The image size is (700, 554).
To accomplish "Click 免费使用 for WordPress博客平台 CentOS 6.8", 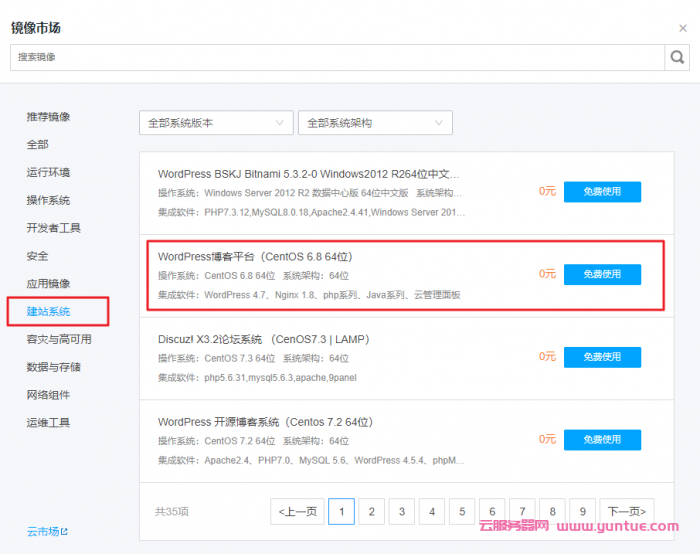I will point(602,274).
